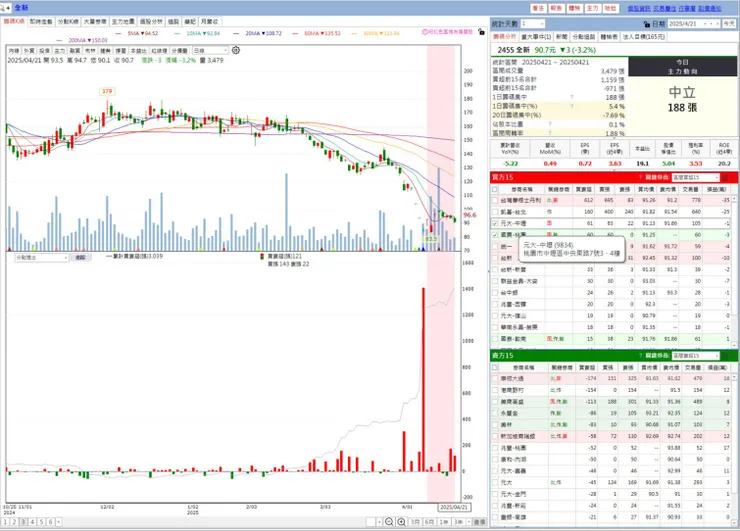Toggle 外資 indicator on chart toolbar
This screenshot has width=740, height=531.
coord(29,51)
